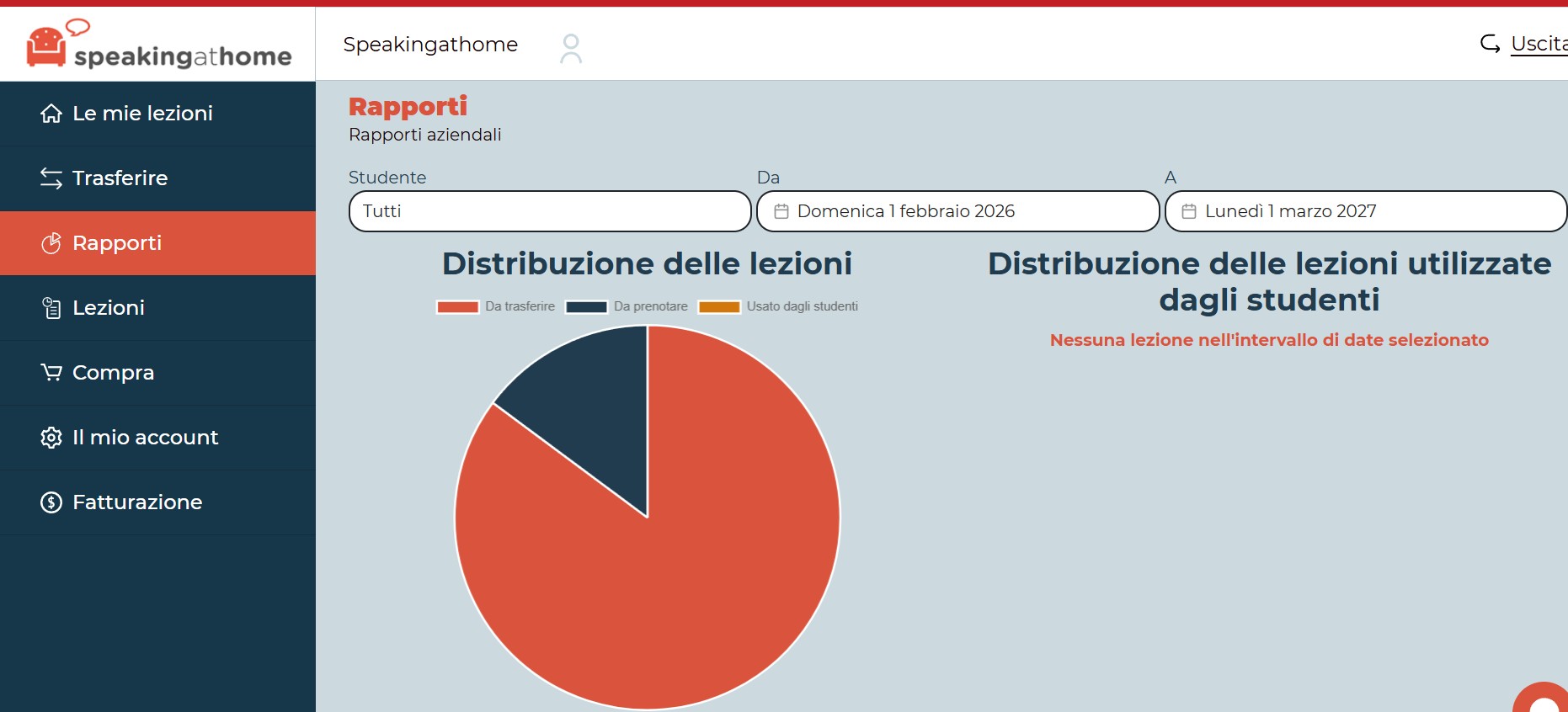
Task: Click the speakingathome armchair logo
Action: 159,44
